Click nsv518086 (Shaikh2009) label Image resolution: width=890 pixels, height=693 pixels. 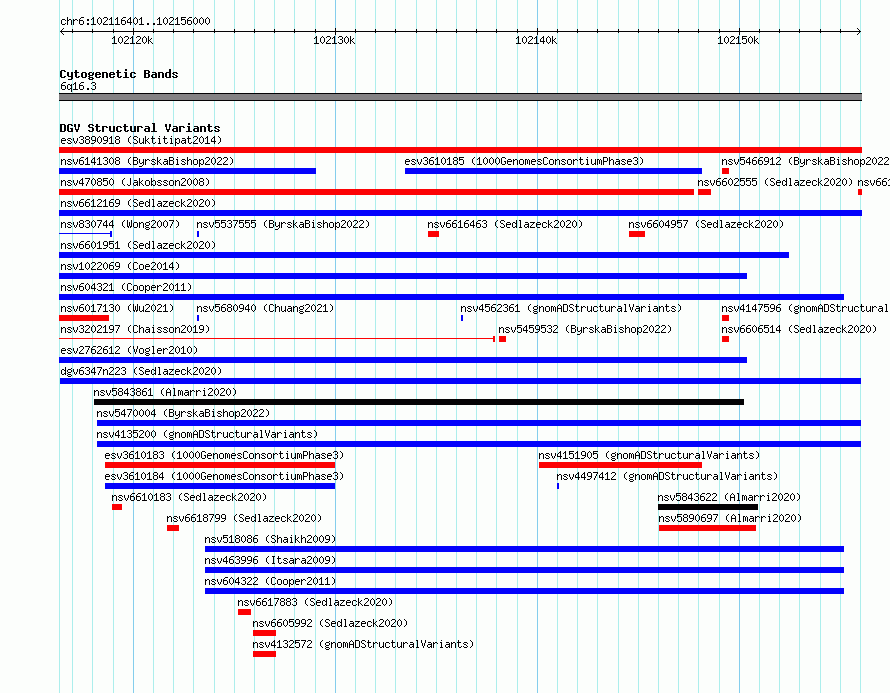click(x=270, y=539)
